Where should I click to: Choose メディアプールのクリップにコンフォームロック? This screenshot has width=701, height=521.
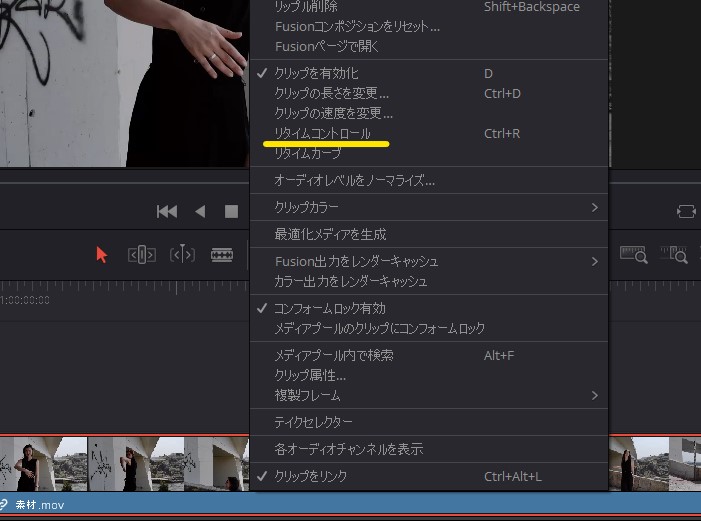point(429,329)
